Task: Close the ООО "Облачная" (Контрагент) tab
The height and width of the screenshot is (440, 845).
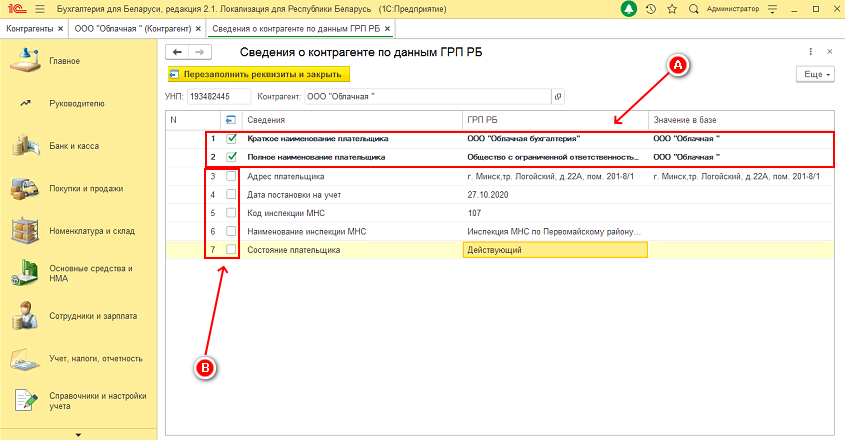Action: tap(198, 29)
